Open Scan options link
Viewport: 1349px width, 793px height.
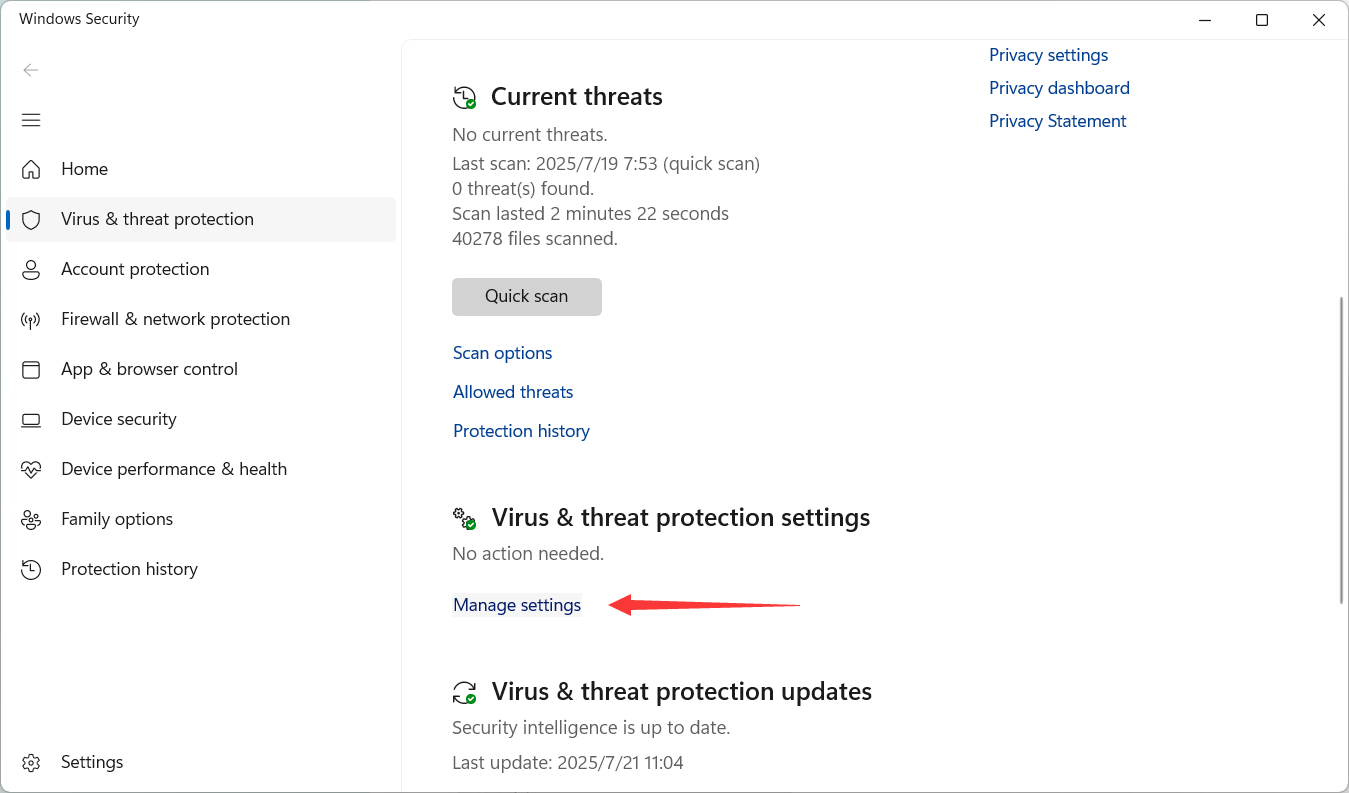(x=502, y=353)
